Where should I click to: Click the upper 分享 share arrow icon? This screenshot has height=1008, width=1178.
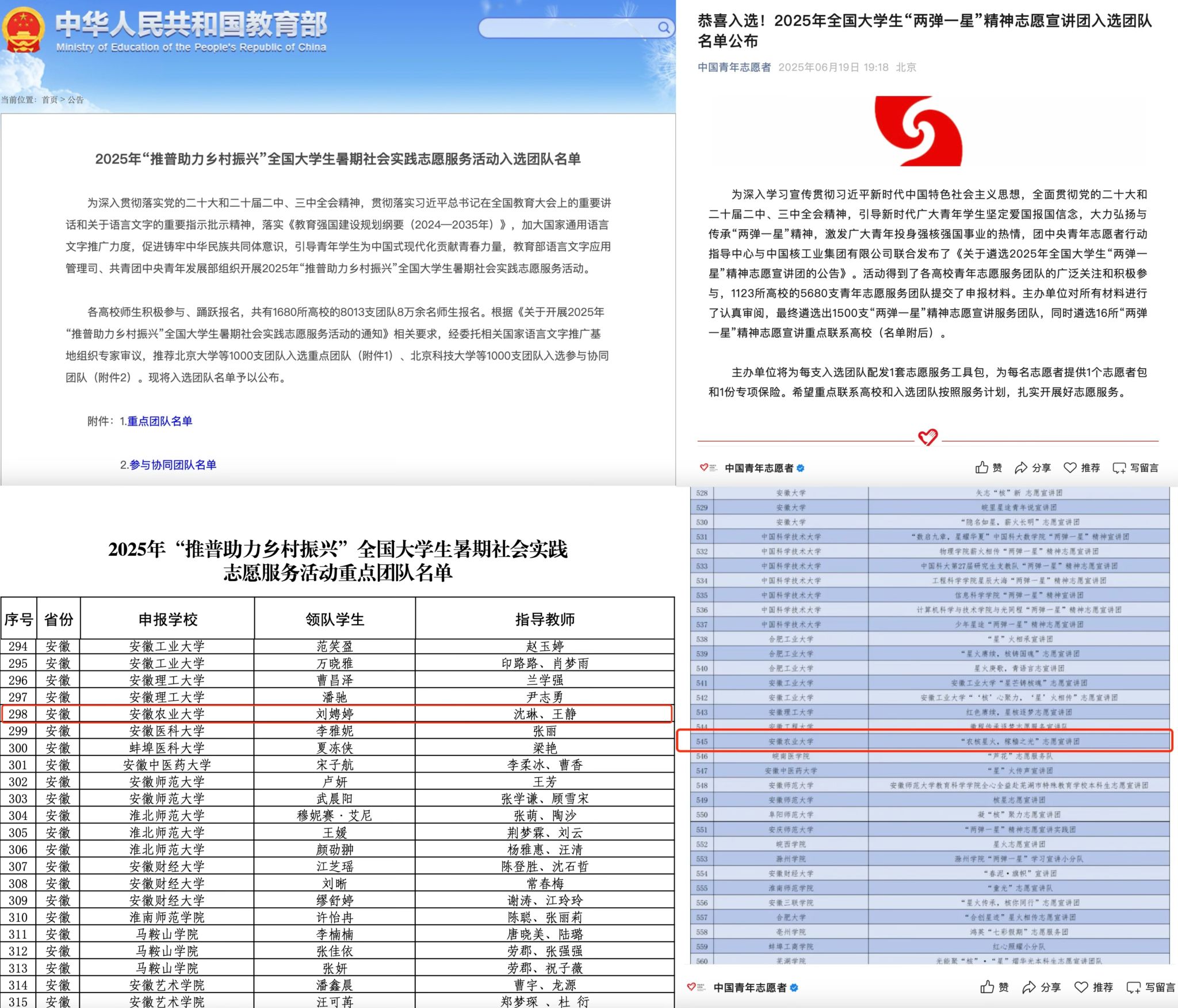(x=1021, y=468)
